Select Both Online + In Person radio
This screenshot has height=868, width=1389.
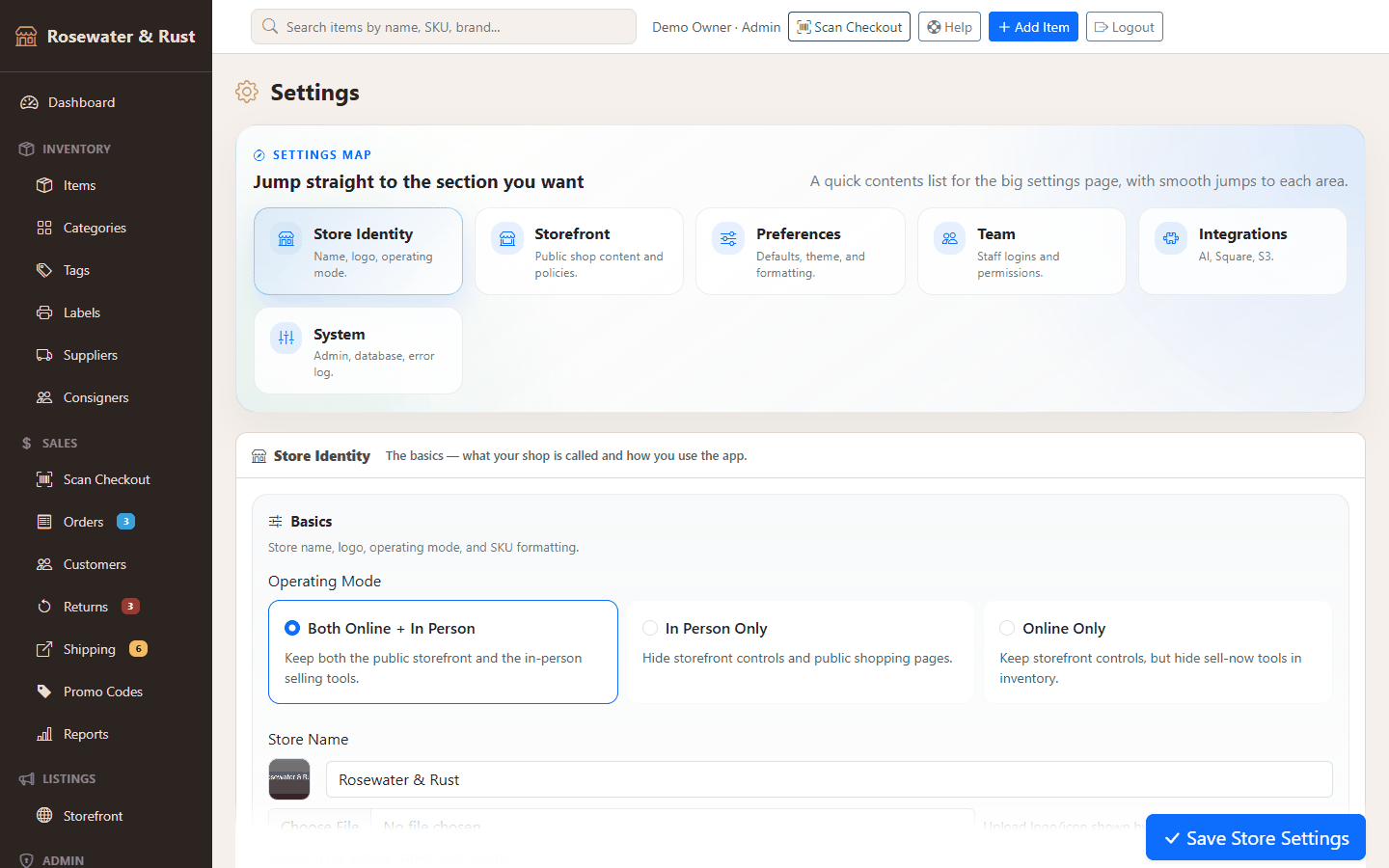(292, 628)
